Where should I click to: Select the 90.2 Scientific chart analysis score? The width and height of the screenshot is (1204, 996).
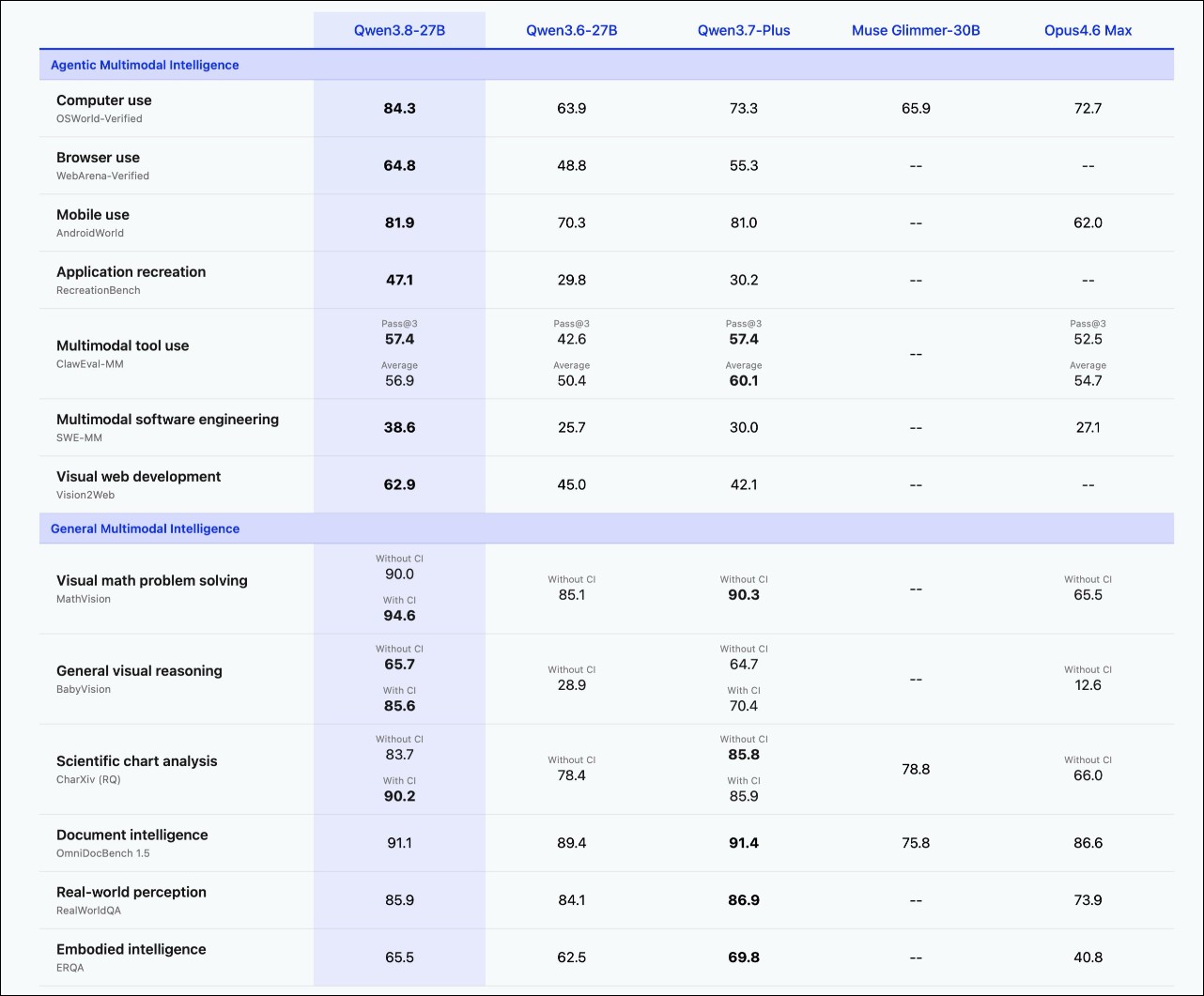point(399,796)
